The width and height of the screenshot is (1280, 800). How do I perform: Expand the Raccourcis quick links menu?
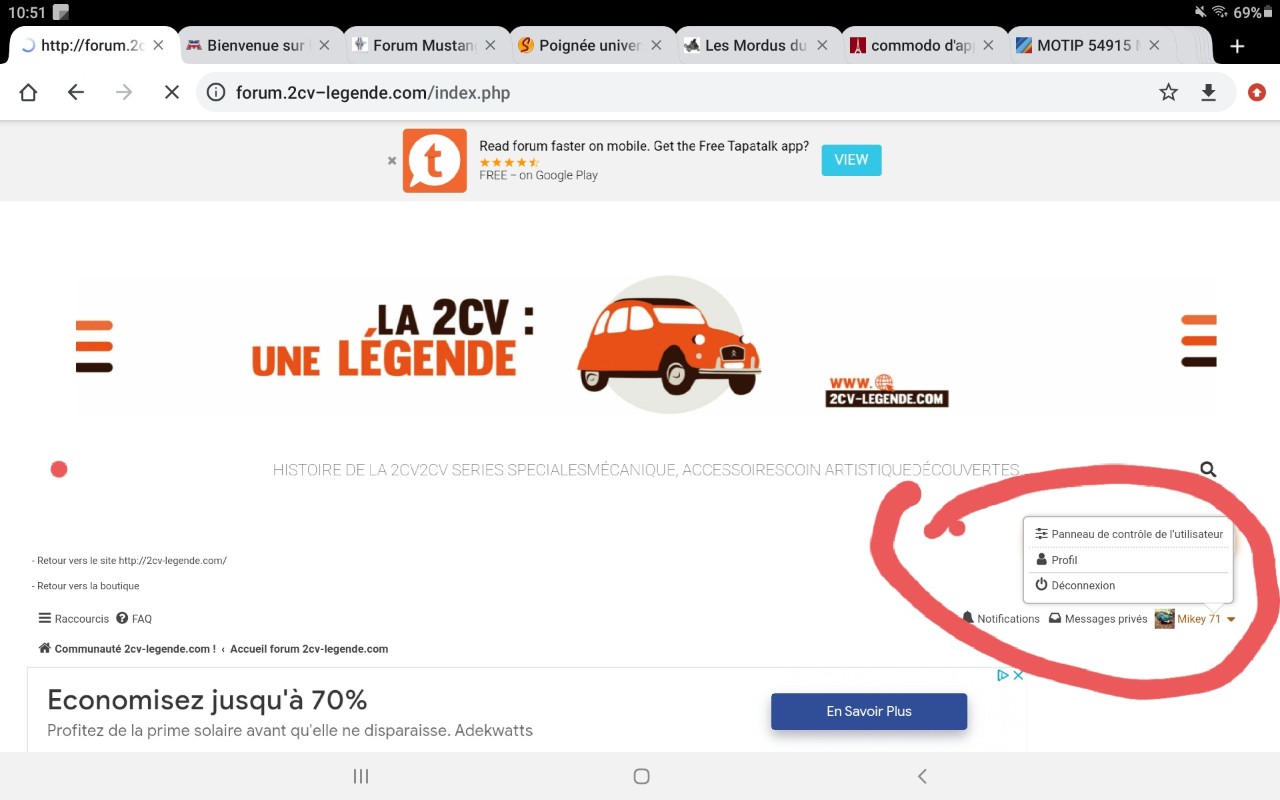73,619
